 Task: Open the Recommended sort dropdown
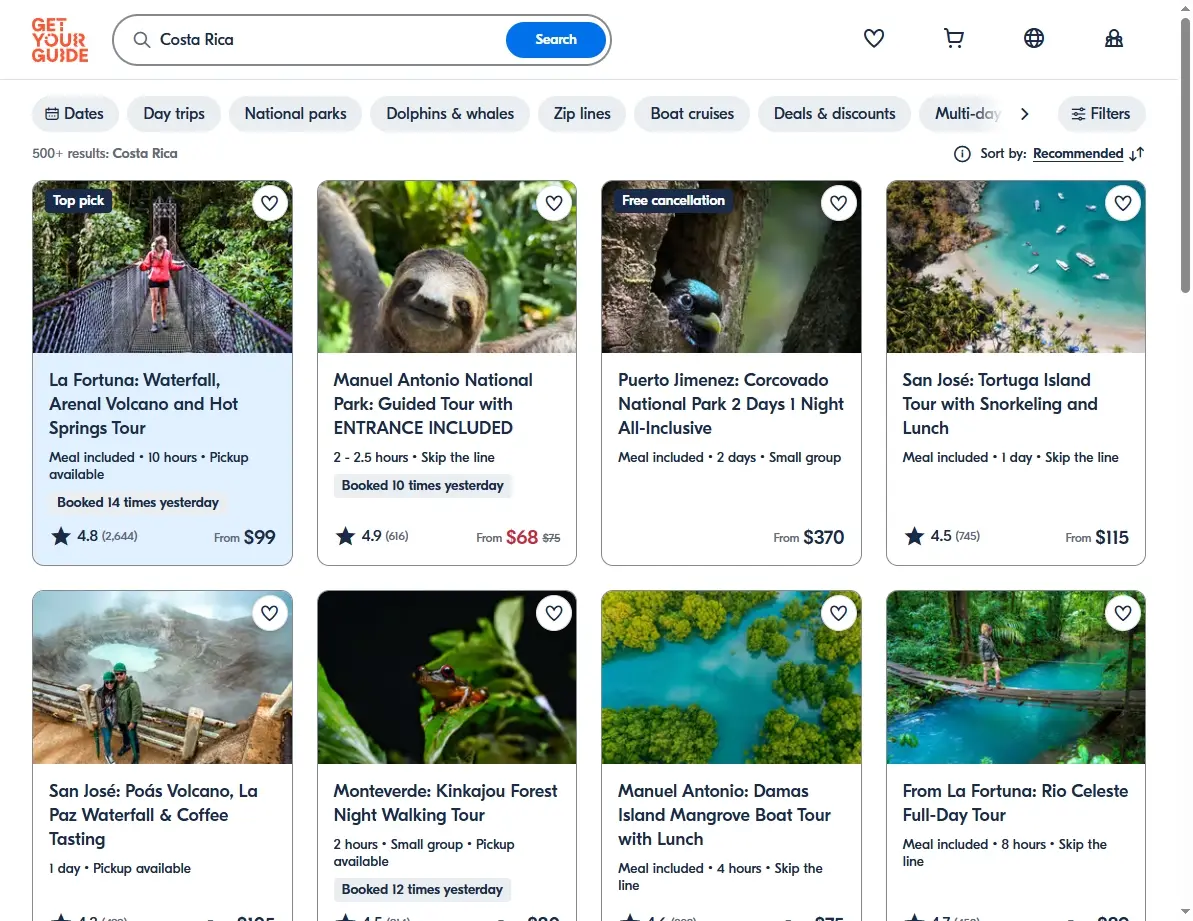(x=1078, y=154)
